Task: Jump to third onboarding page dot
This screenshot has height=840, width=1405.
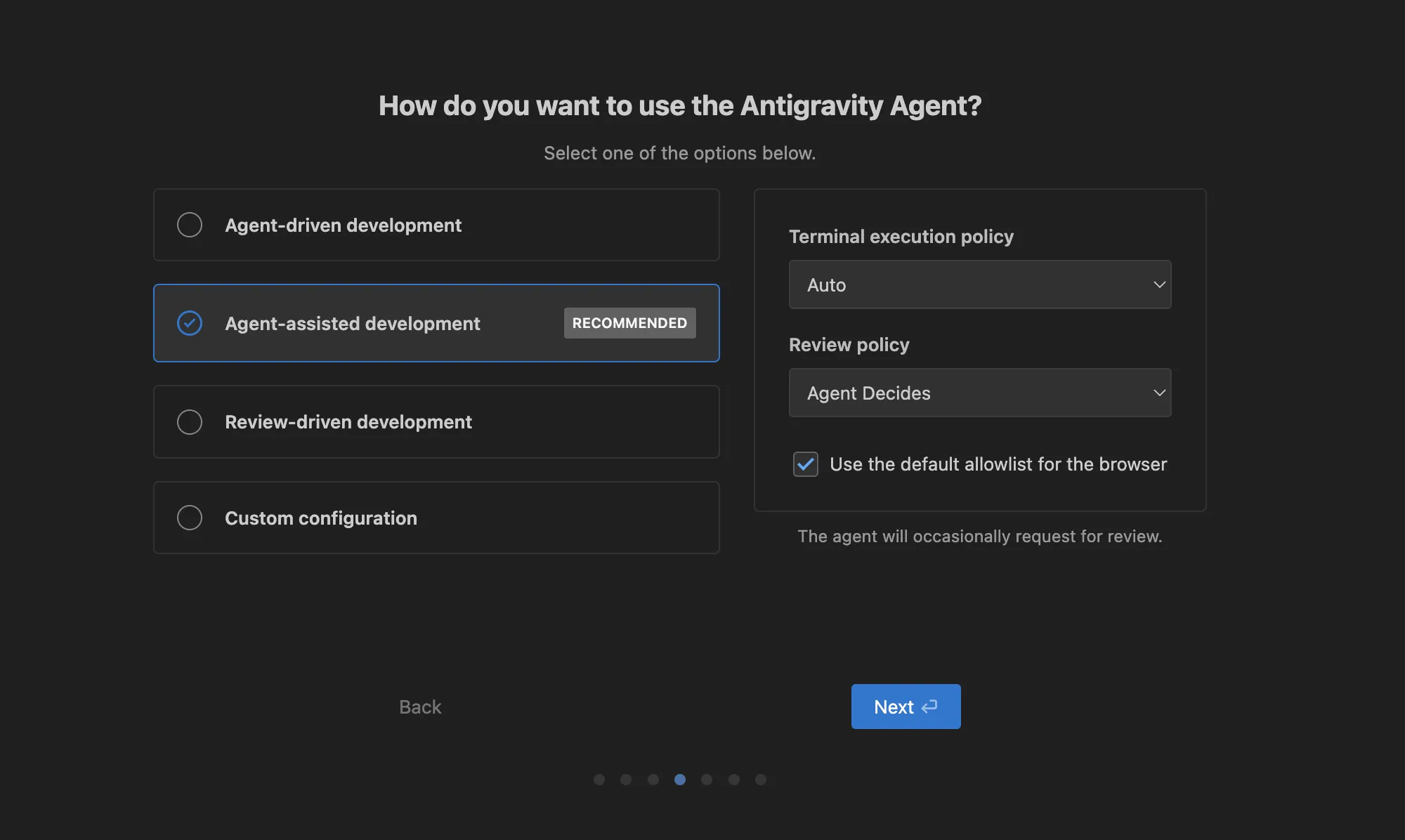Action: pos(653,780)
